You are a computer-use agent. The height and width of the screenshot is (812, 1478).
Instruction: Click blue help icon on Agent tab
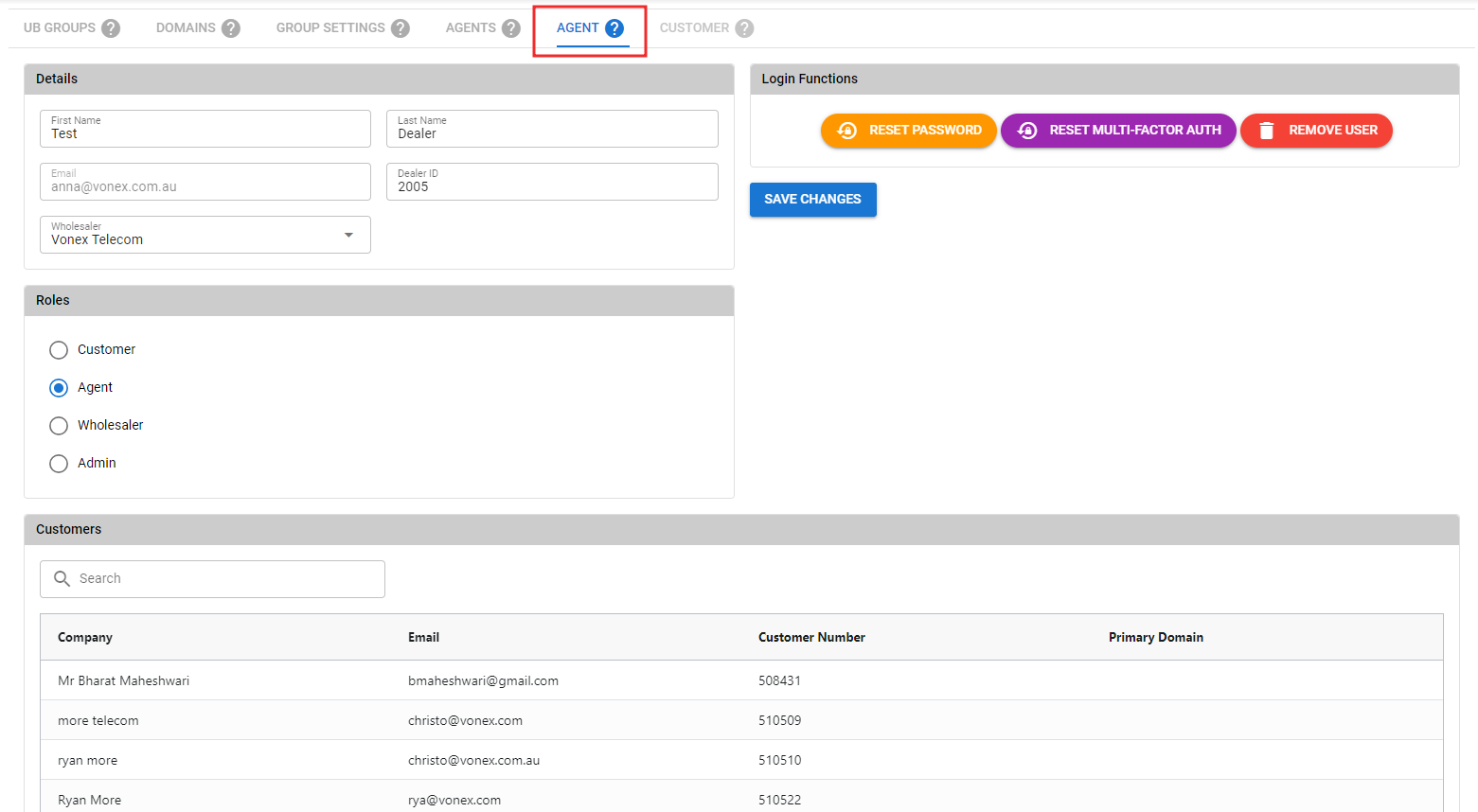click(614, 28)
